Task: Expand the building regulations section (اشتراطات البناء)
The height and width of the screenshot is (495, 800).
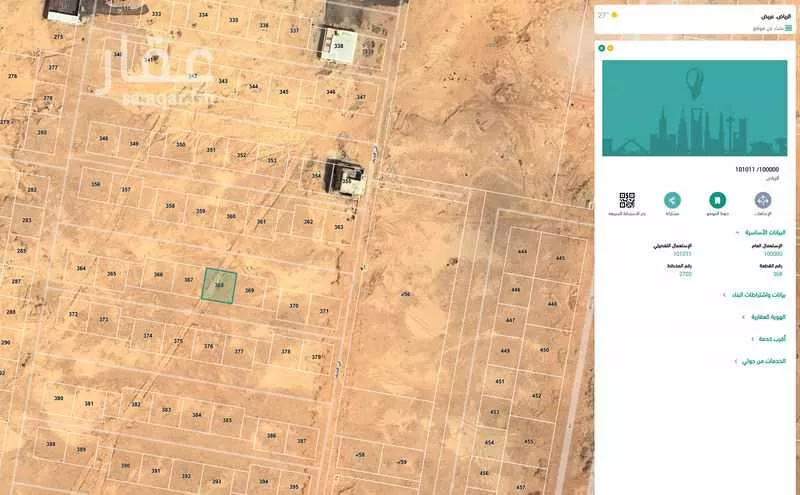Action: pyautogui.click(x=755, y=295)
